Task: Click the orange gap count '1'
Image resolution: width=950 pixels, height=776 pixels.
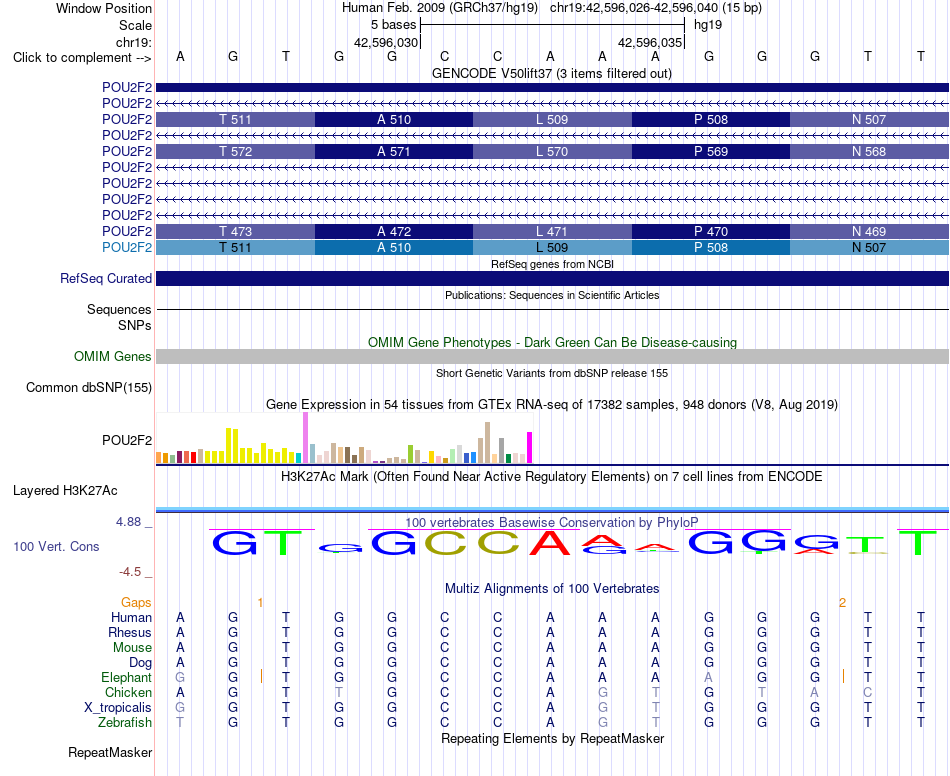Action: pyautogui.click(x=260, y=603)
